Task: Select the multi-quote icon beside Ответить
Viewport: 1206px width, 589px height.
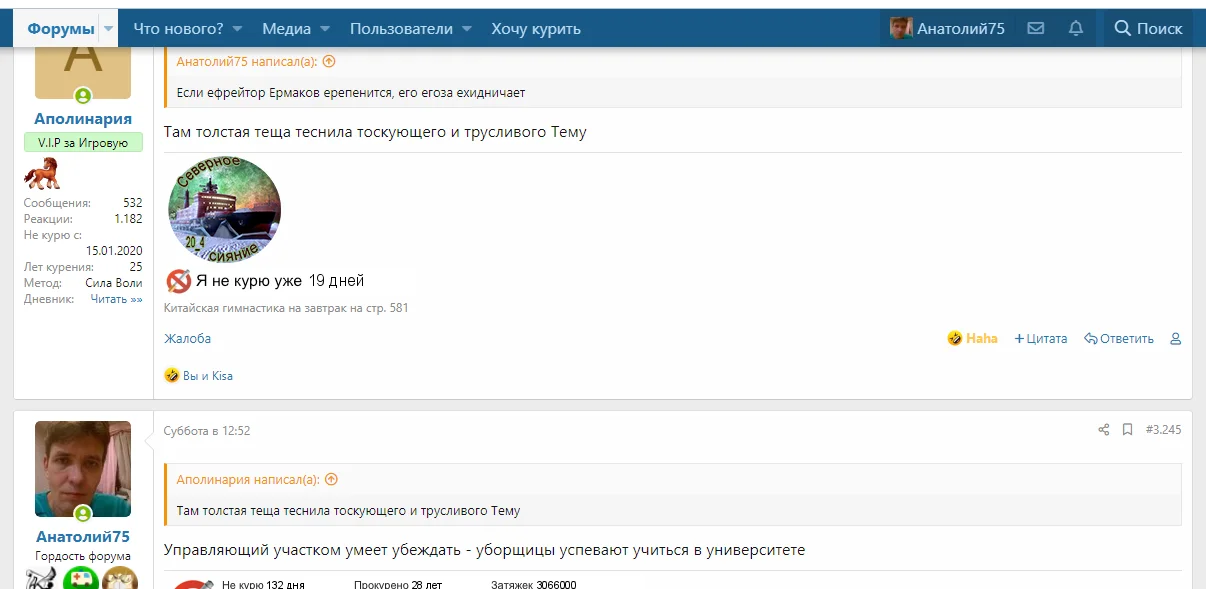Action: (x=1175, y=339)
